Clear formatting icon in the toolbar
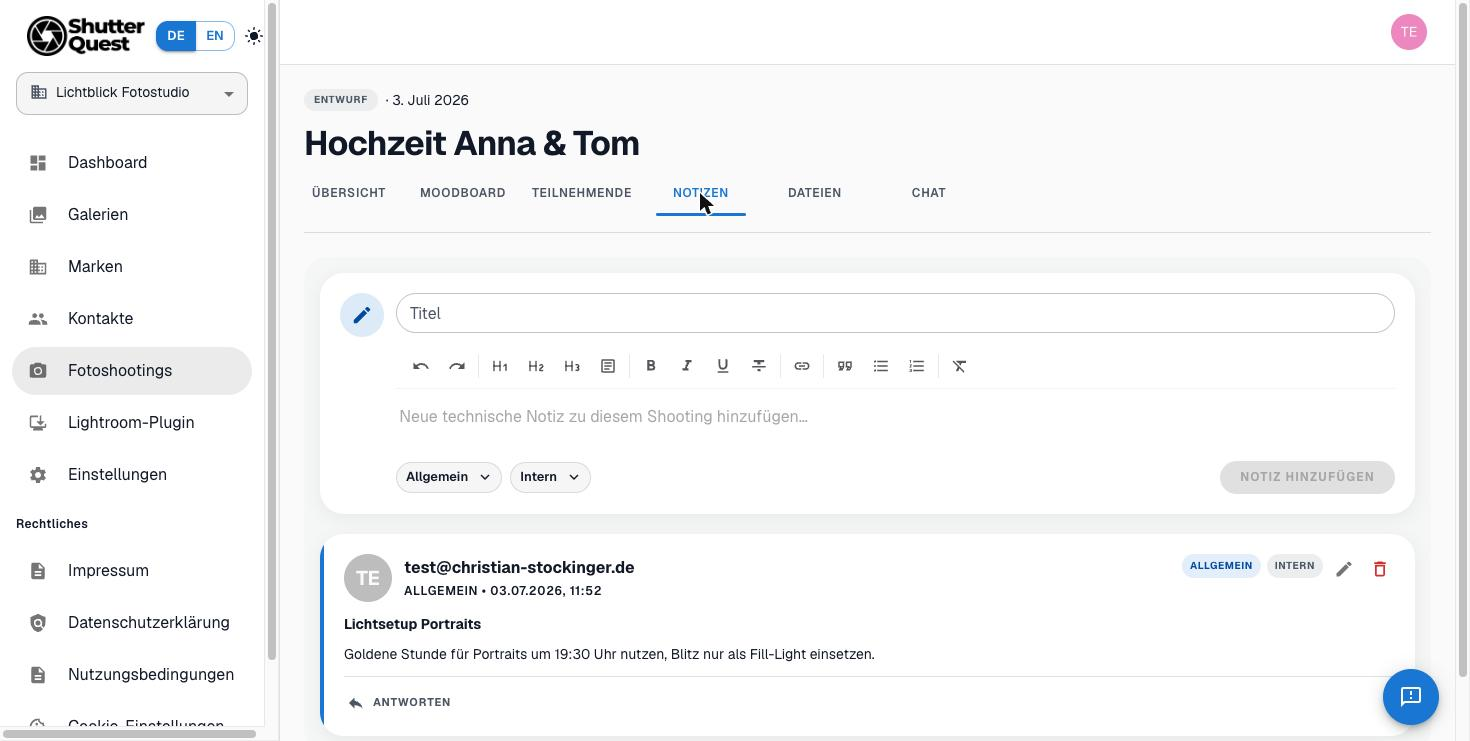Viewport: 1470px width, 741px height. [x=960, y=366]
